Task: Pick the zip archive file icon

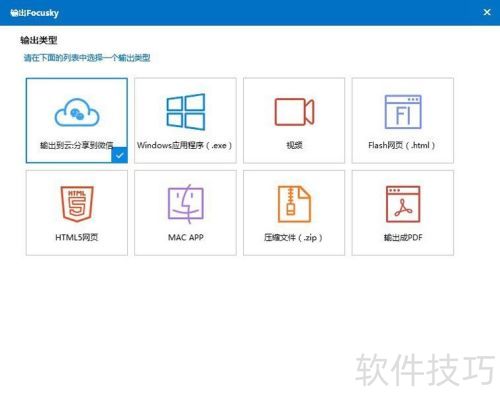Action: 294,204
